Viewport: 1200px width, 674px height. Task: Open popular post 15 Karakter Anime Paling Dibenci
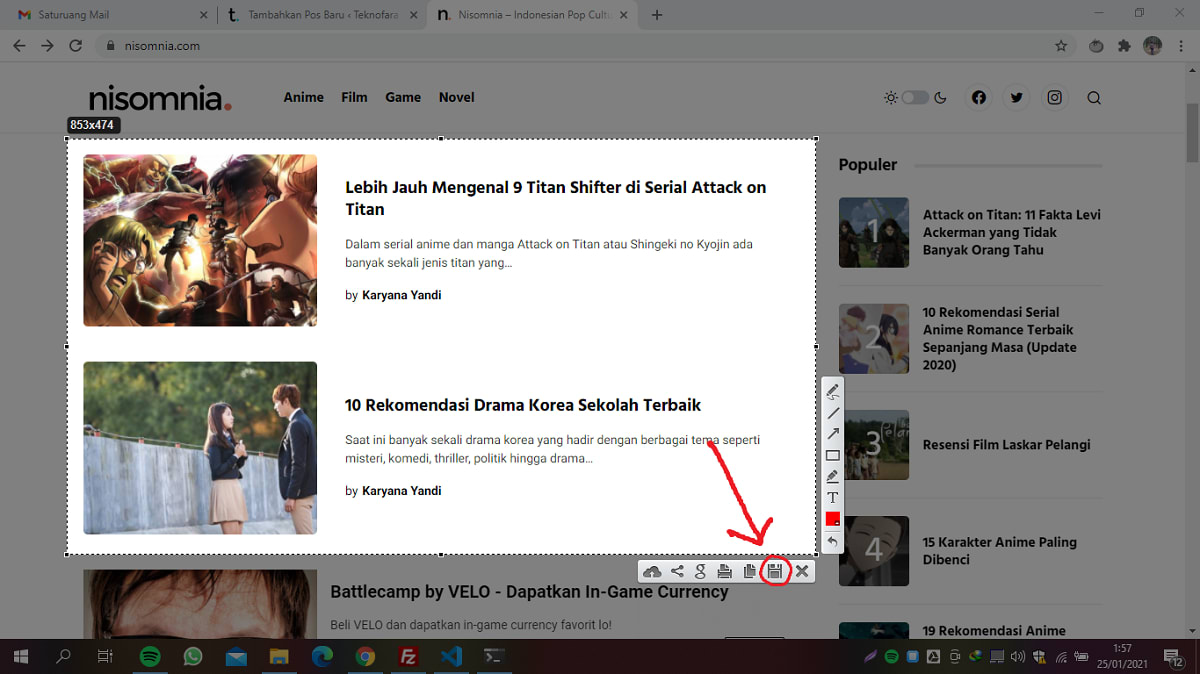1000,551
